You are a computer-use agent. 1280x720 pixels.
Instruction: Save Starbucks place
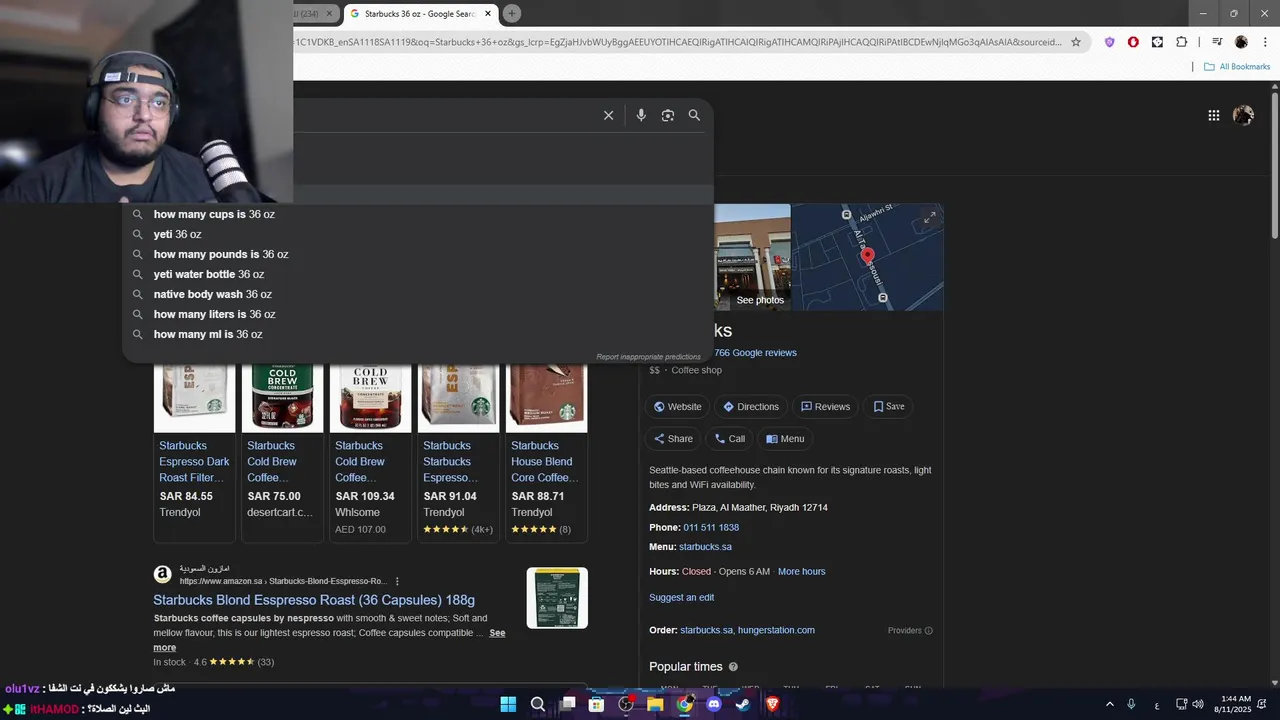pos(888,407)
